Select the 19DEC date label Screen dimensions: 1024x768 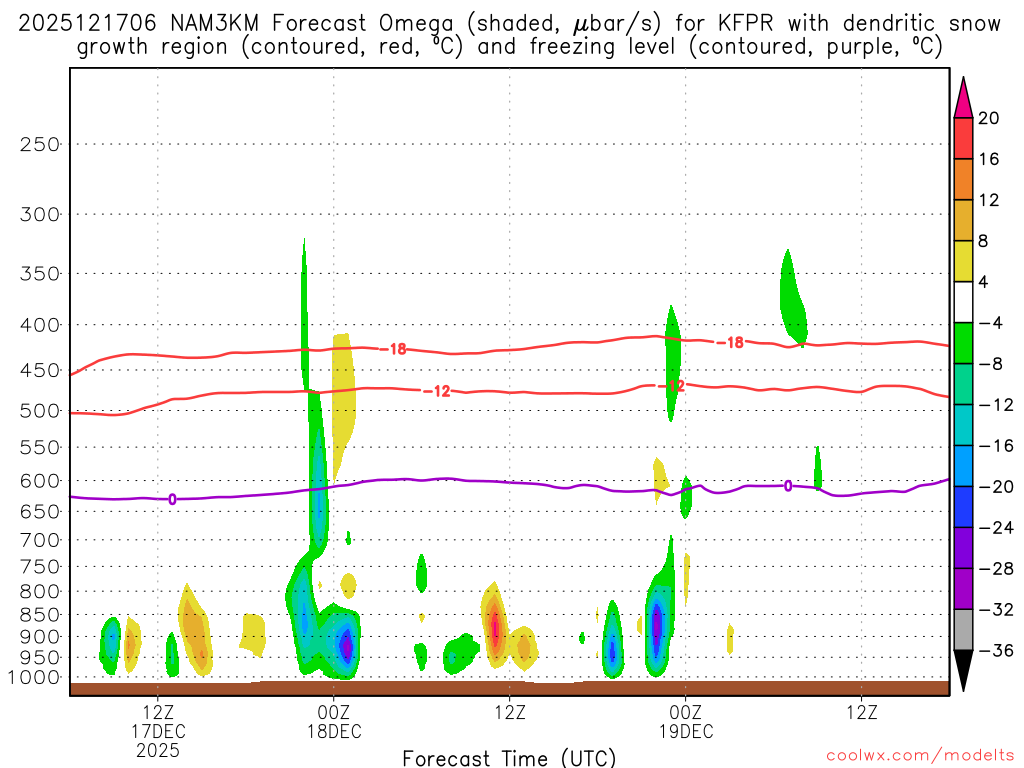point(686,731)
